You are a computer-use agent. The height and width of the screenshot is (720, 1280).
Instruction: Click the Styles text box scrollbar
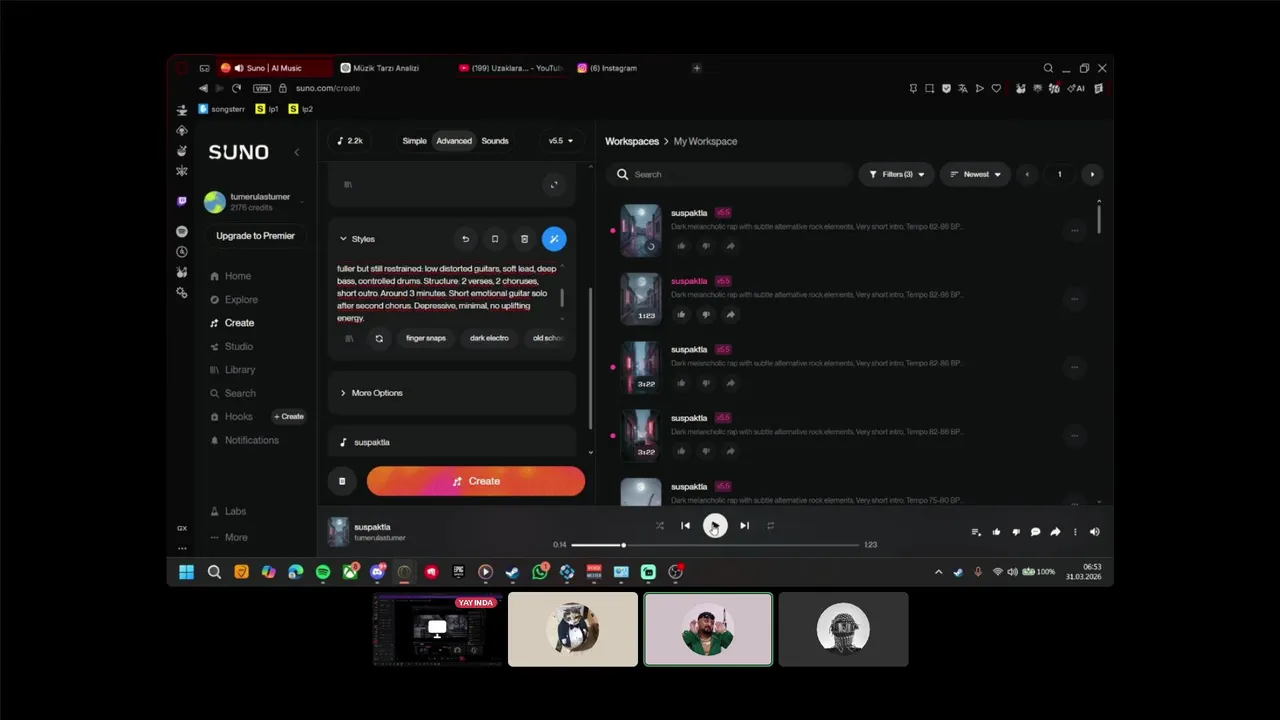click(561, 297)
